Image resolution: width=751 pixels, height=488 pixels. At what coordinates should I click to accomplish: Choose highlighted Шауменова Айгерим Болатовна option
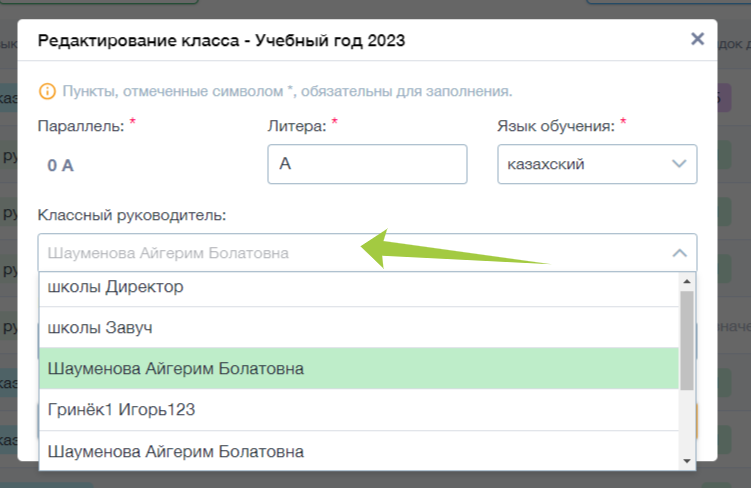coord(359,368)
